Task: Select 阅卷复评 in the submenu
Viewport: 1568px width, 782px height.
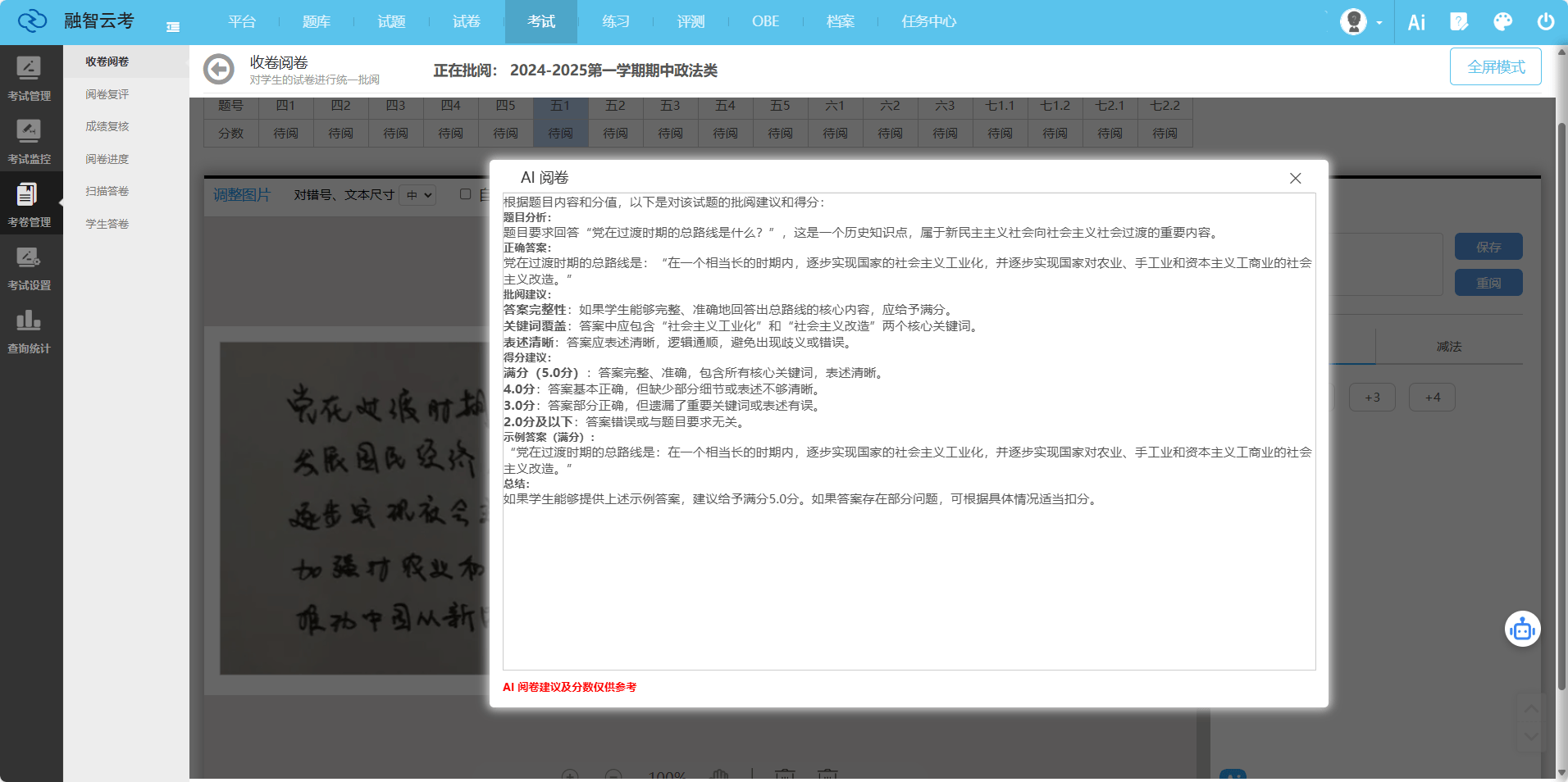Action: click(x=107, y=94)
